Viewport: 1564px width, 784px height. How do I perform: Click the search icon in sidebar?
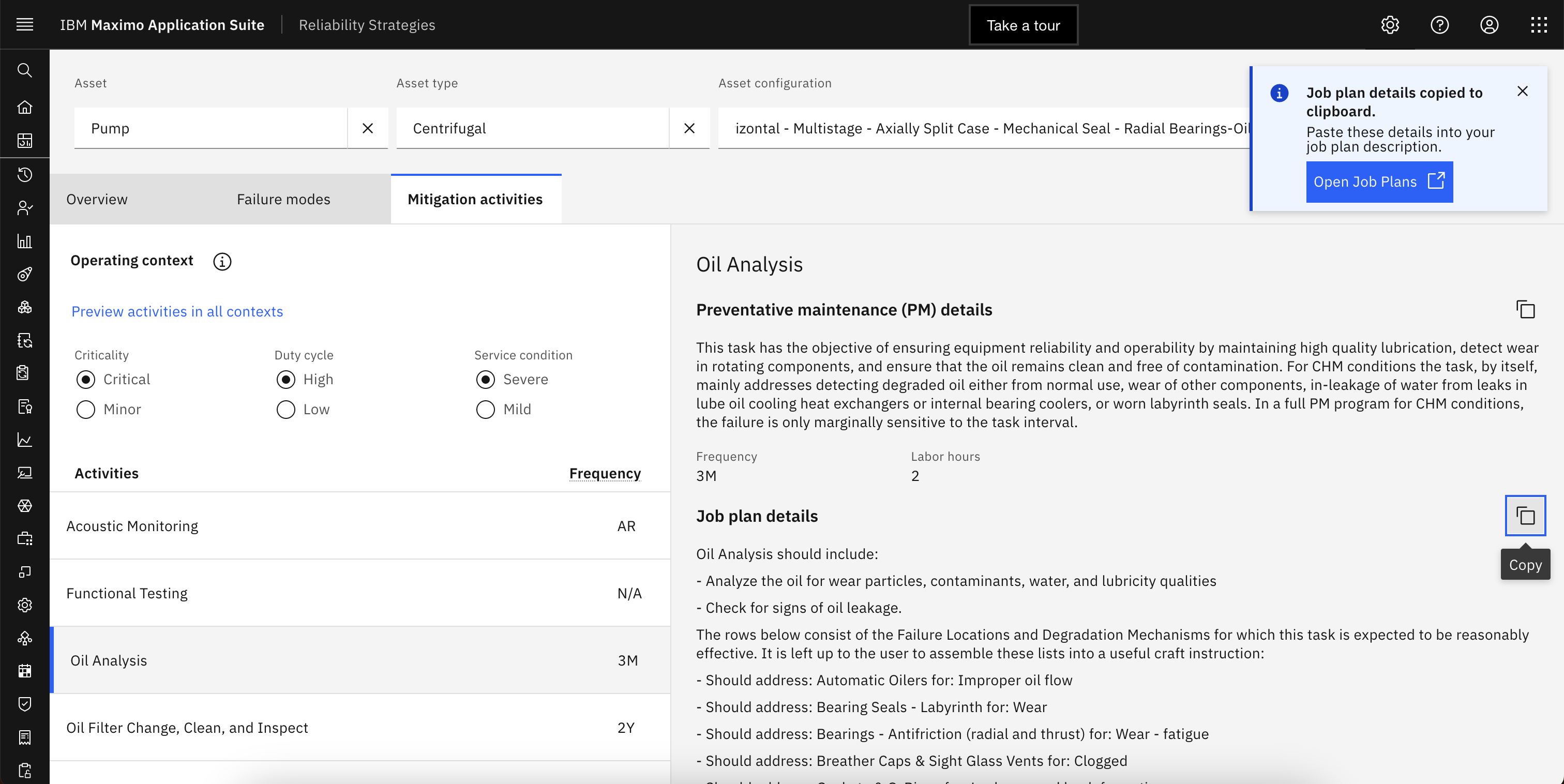(x=24, y=70)
